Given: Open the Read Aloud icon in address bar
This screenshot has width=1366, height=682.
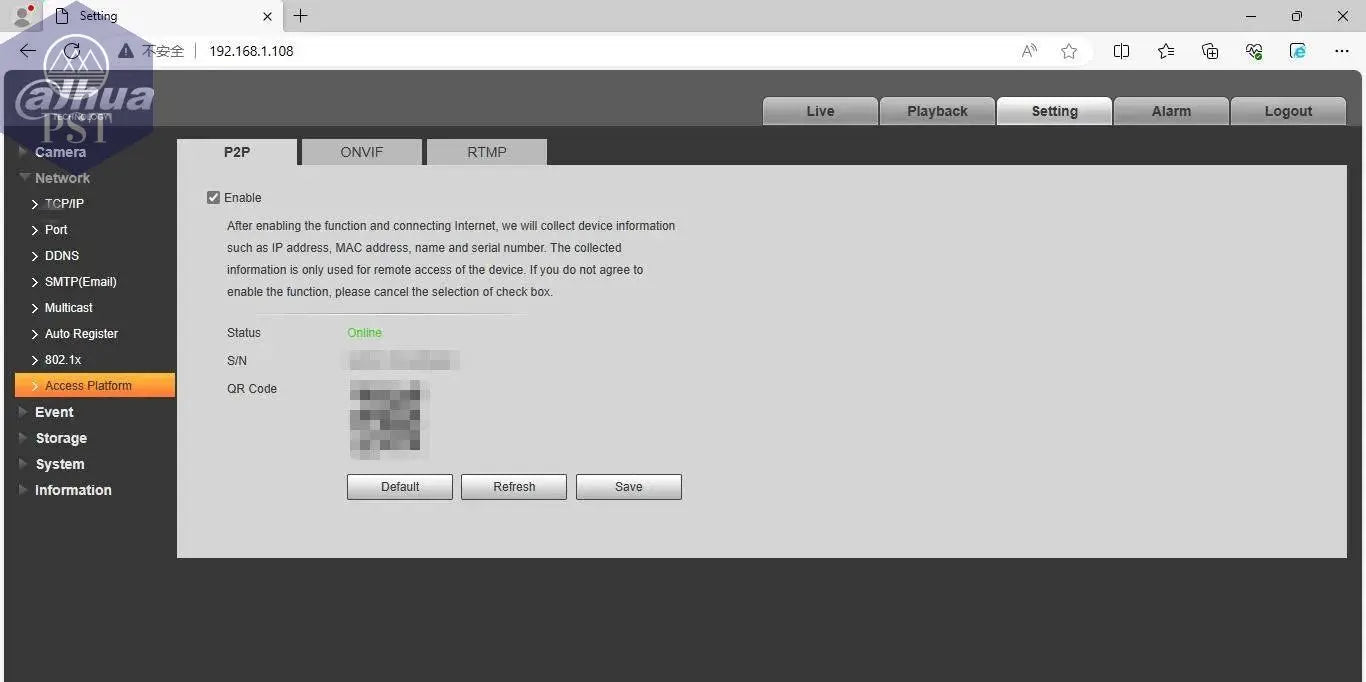Looking at the screenshot, I should tap(1029, 51).
